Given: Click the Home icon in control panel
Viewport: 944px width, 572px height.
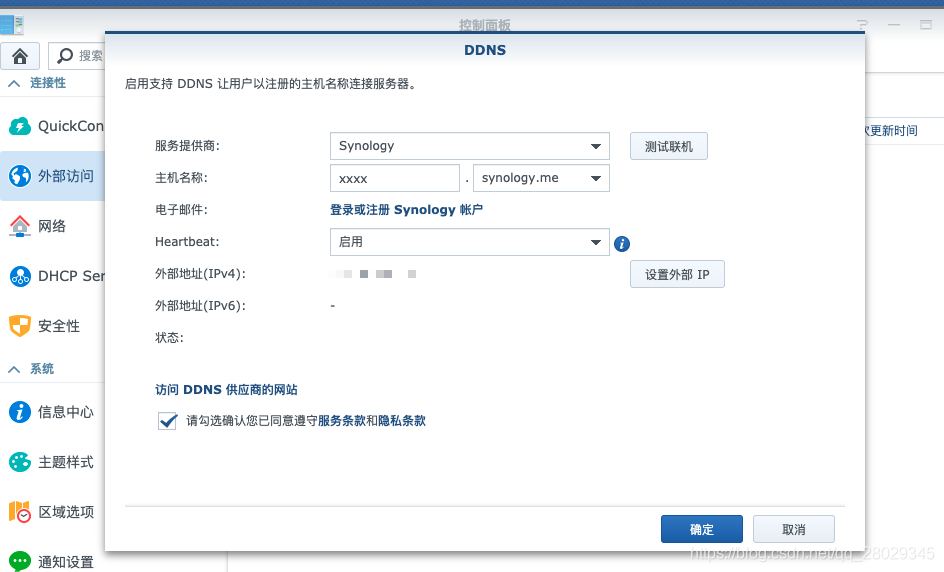Looking at the screenshot, I should (x=20, y=57).
